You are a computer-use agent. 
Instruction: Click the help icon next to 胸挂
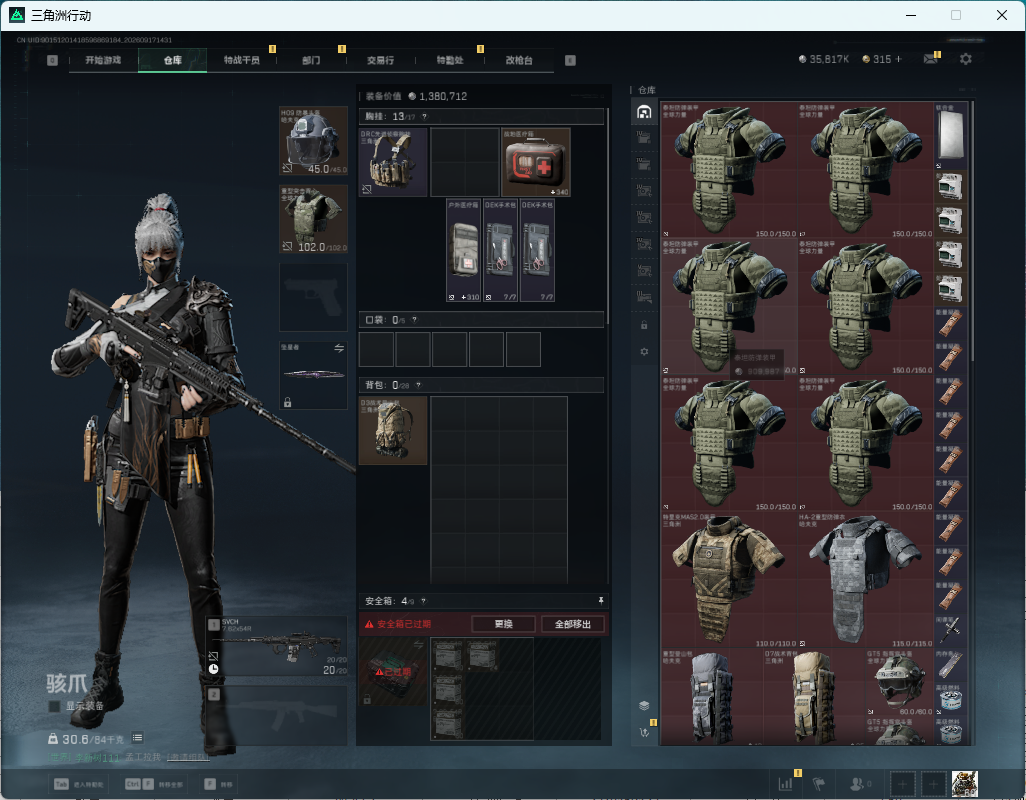click(424, 116)
